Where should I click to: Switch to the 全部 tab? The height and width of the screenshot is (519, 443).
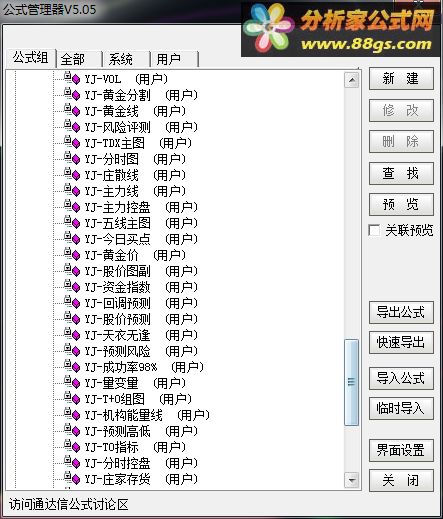coord(79,60)
